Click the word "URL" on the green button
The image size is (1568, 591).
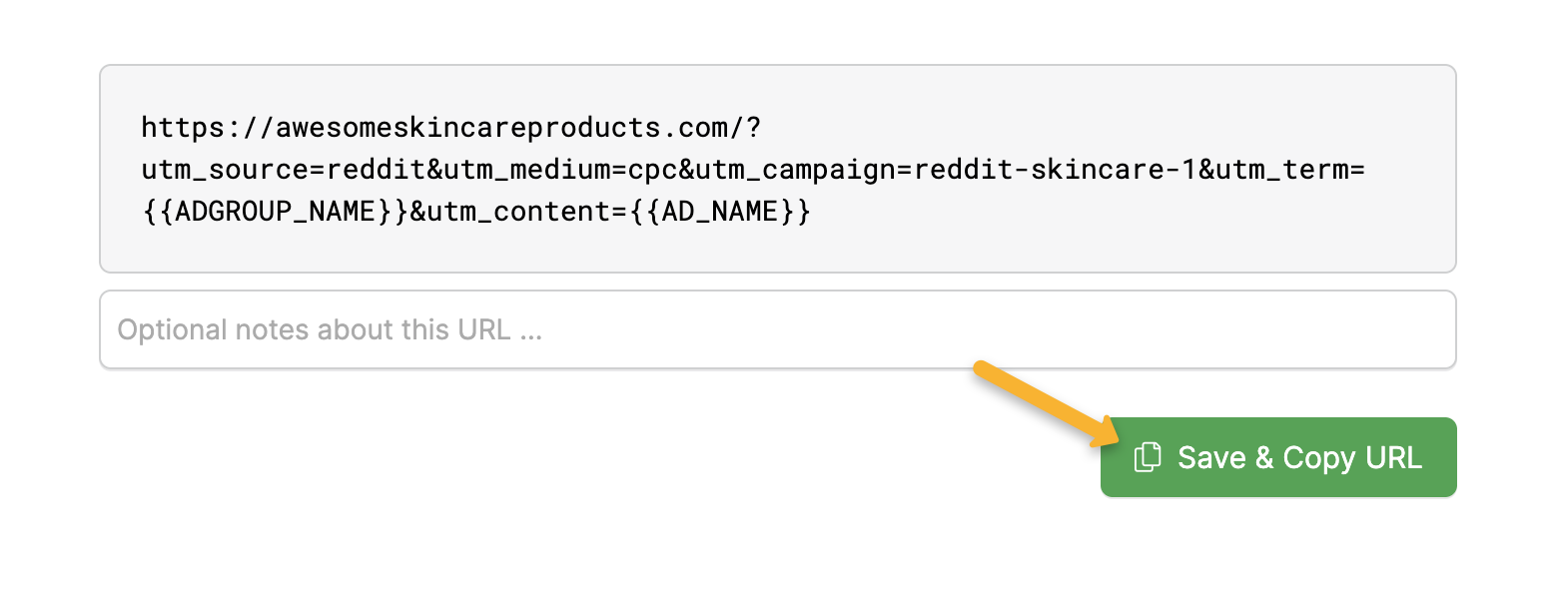(x=1393, y=457)
